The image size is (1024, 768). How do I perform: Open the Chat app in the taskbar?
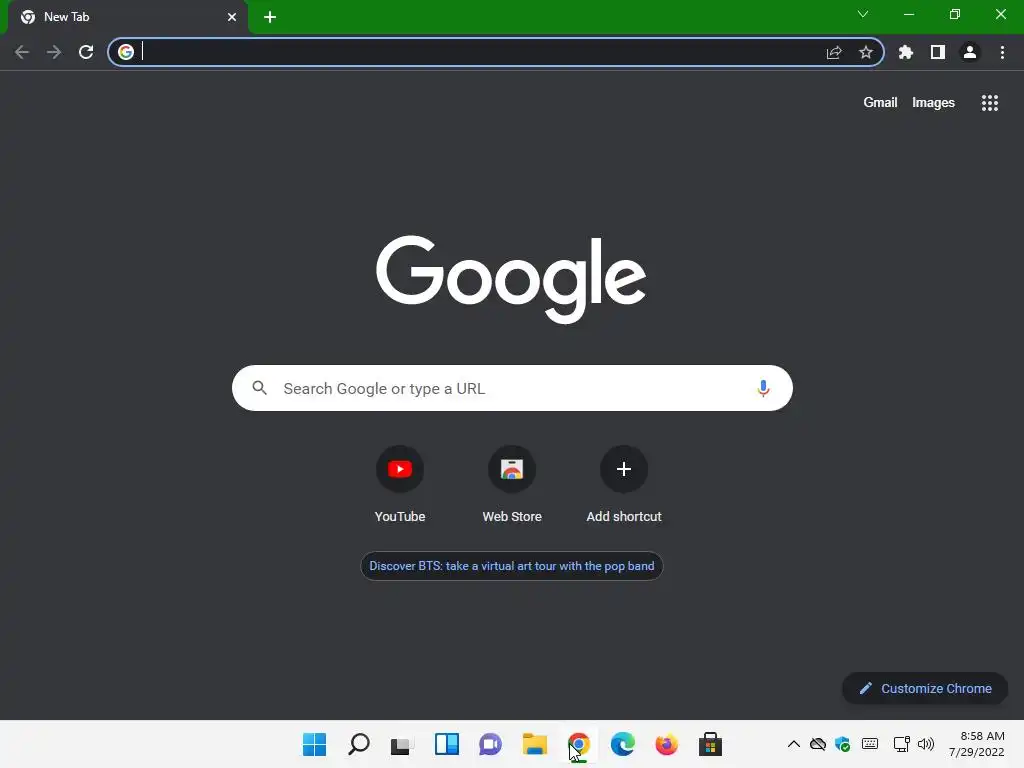(x=490, y=744)
